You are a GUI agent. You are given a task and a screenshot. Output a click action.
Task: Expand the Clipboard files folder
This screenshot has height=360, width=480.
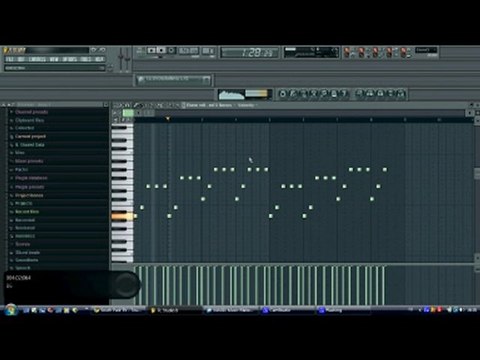click(x=29, y=120)
